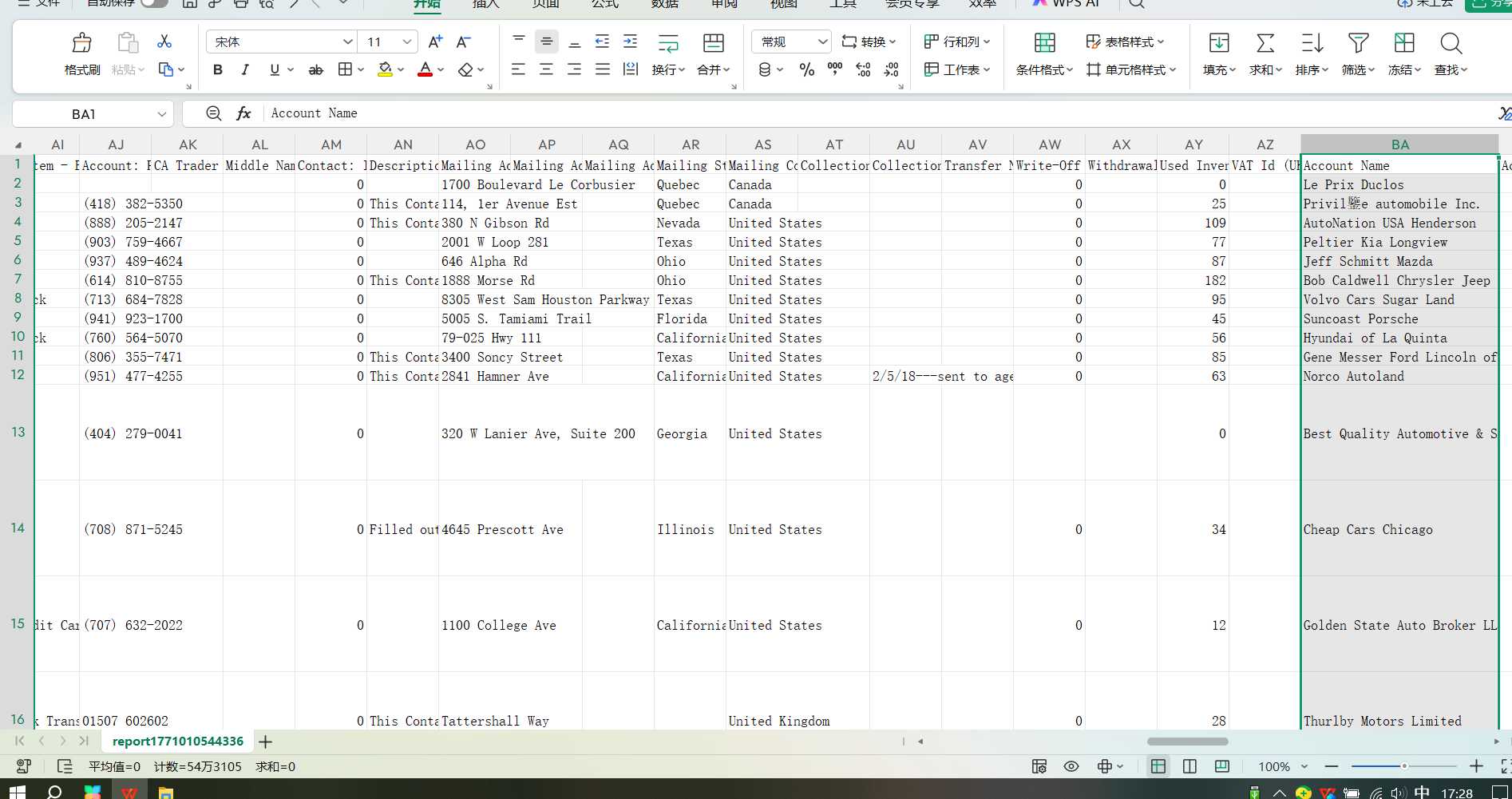Click the fill color paint bucket swatch

tap(385, 69)
